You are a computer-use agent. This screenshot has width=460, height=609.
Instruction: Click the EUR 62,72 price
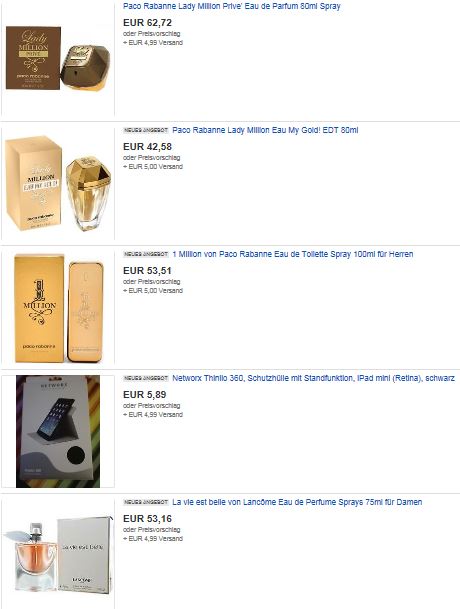[147, 23]
